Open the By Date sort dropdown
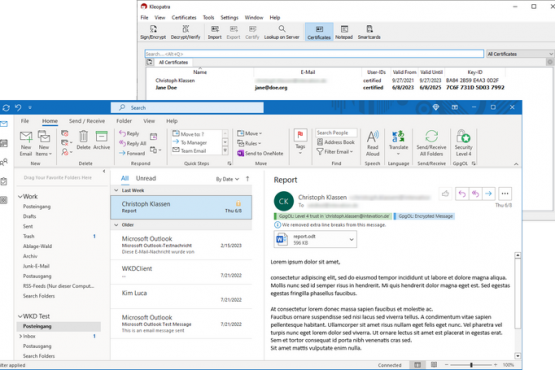Screen dimensions: 555x370 pos(228,179)
